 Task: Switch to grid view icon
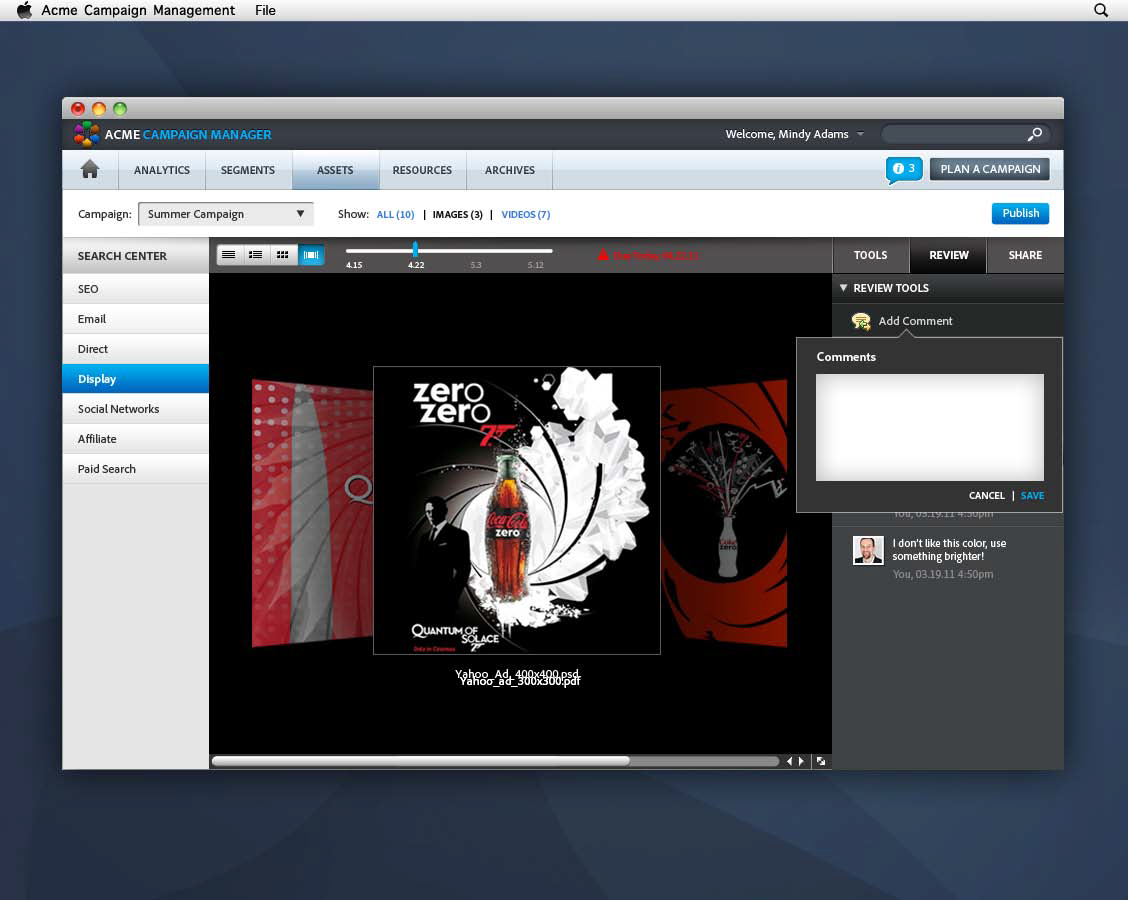283,255
